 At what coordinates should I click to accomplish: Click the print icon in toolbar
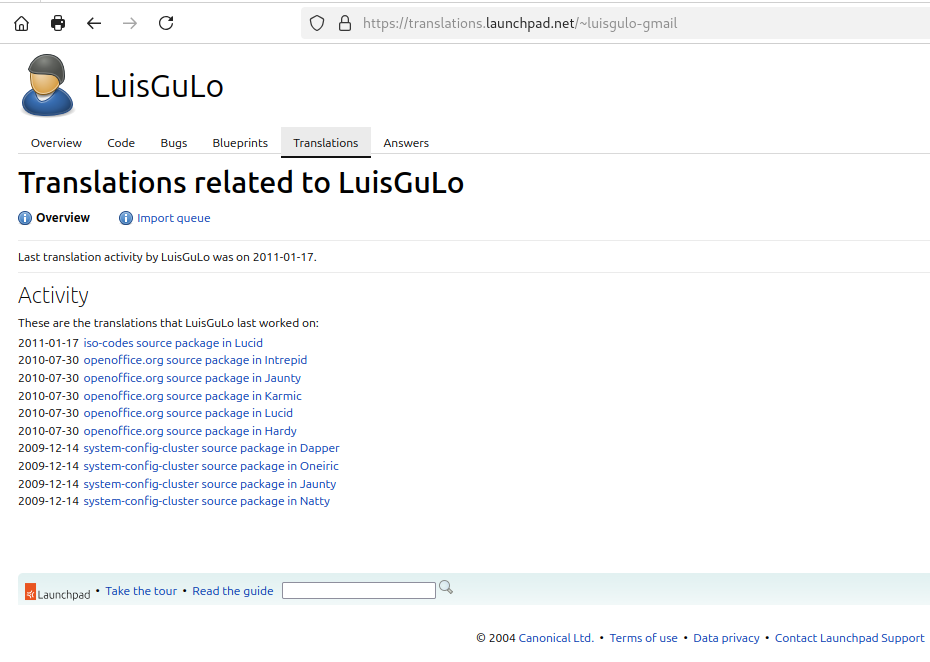(58, 23)
